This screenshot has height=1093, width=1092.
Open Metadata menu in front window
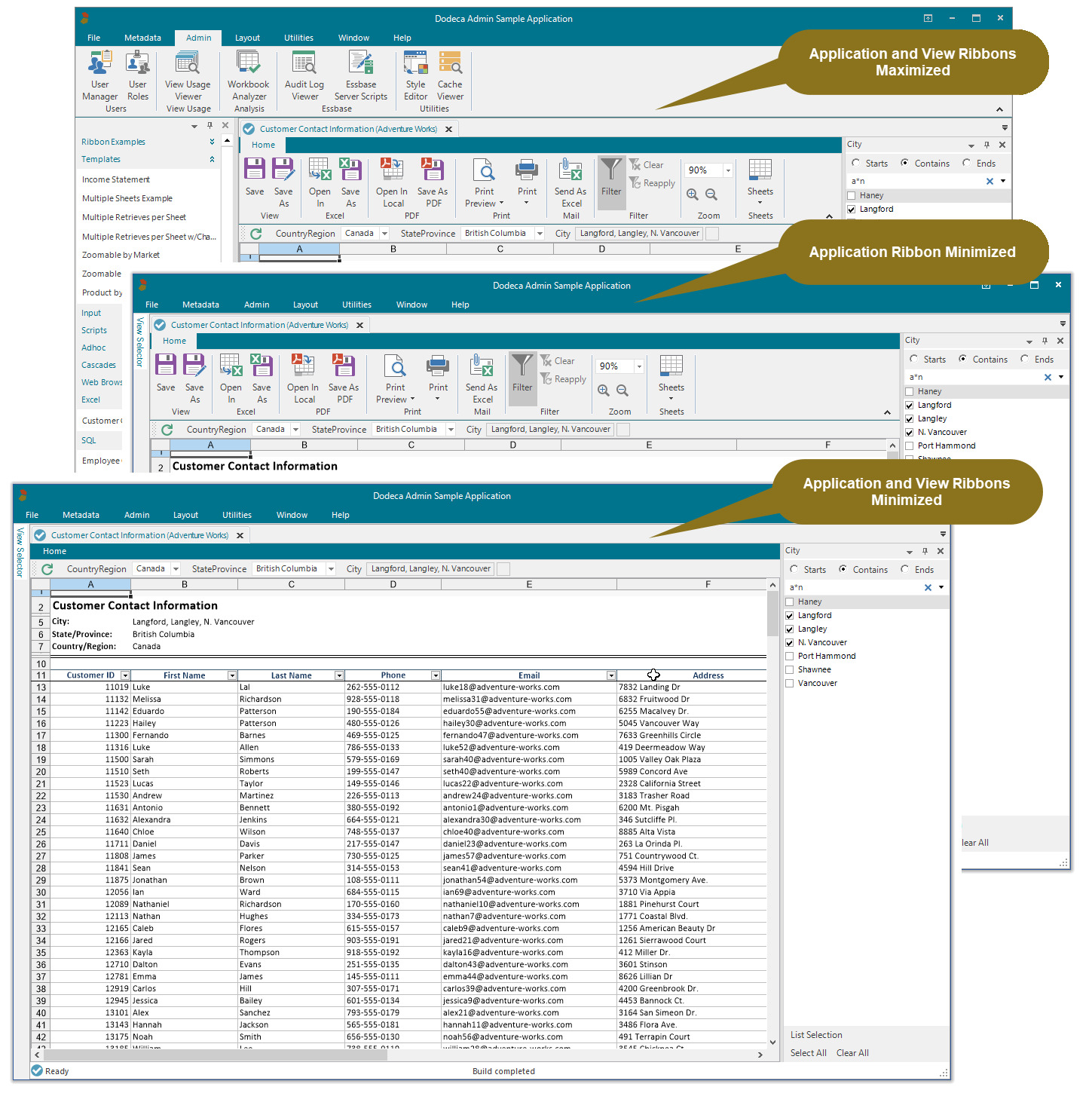point(81,515)
